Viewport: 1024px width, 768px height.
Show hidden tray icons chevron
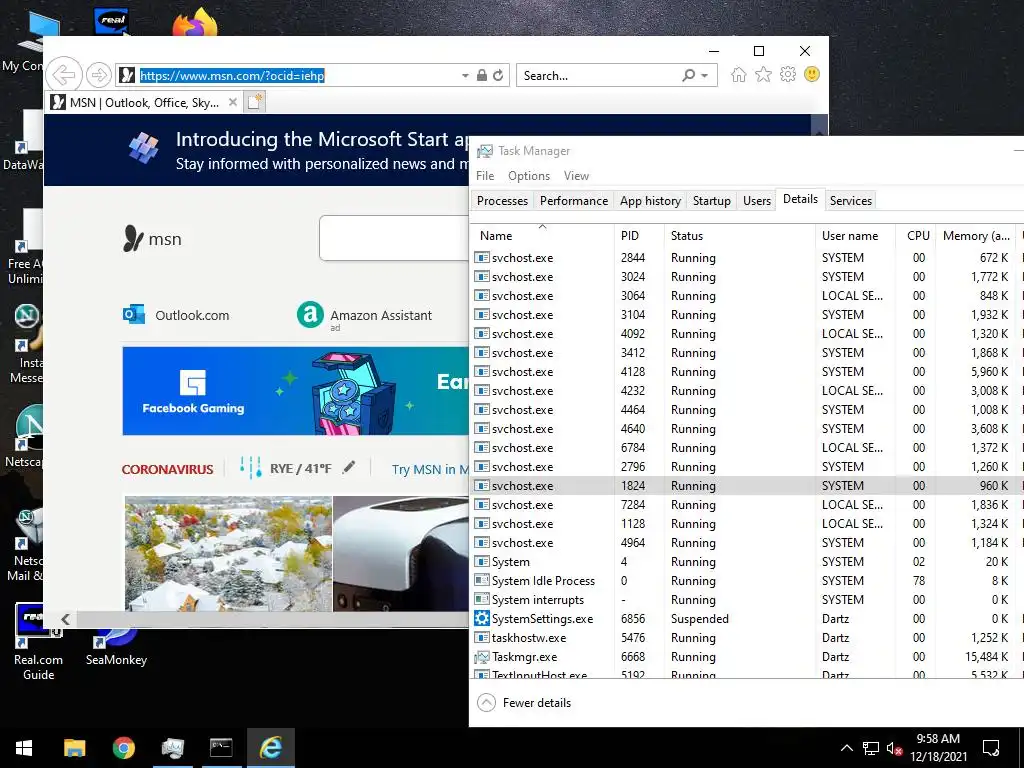pos(846,748)
